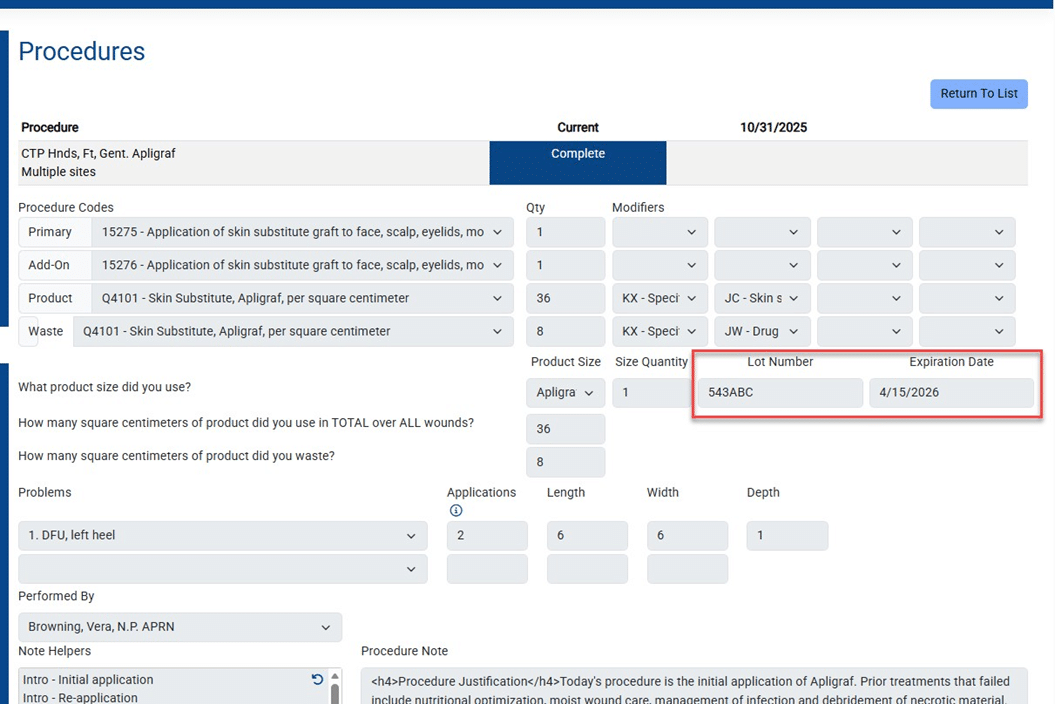Screen dimensions: 1055x704
Task: Open the JC - Skin modifier dropdown
Action: coord(761,298)
